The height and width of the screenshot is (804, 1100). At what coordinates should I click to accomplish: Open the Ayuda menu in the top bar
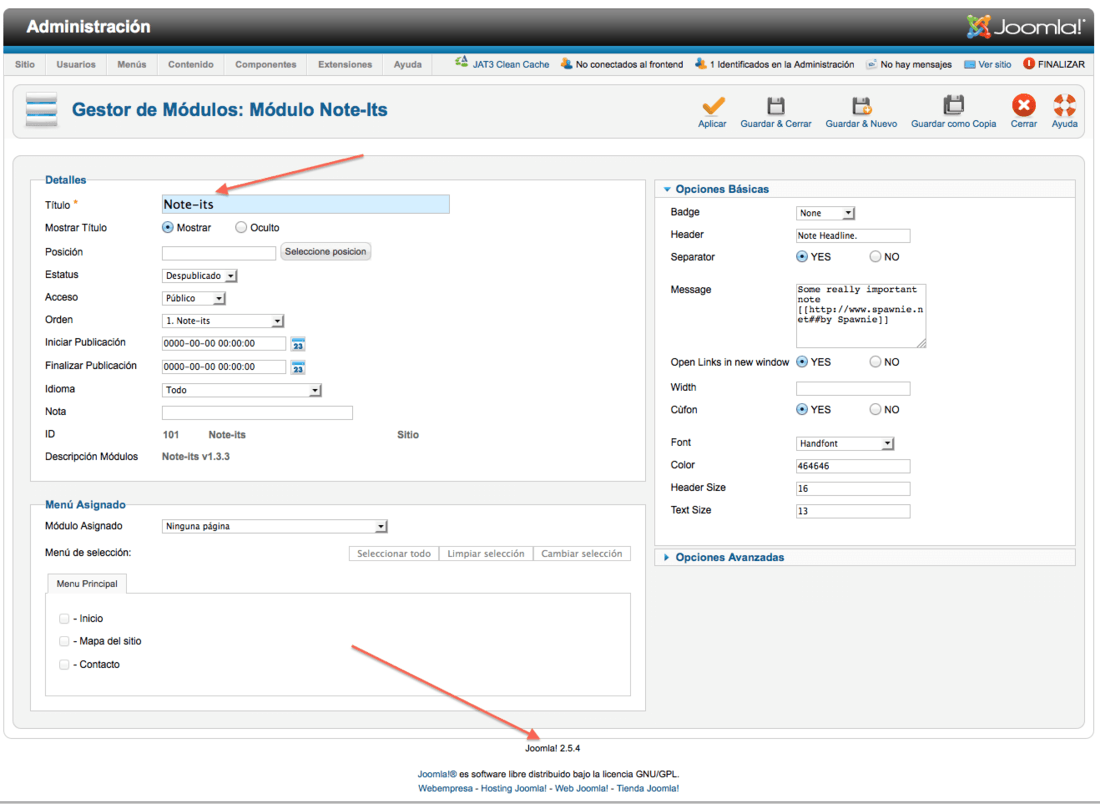[408, 64]
